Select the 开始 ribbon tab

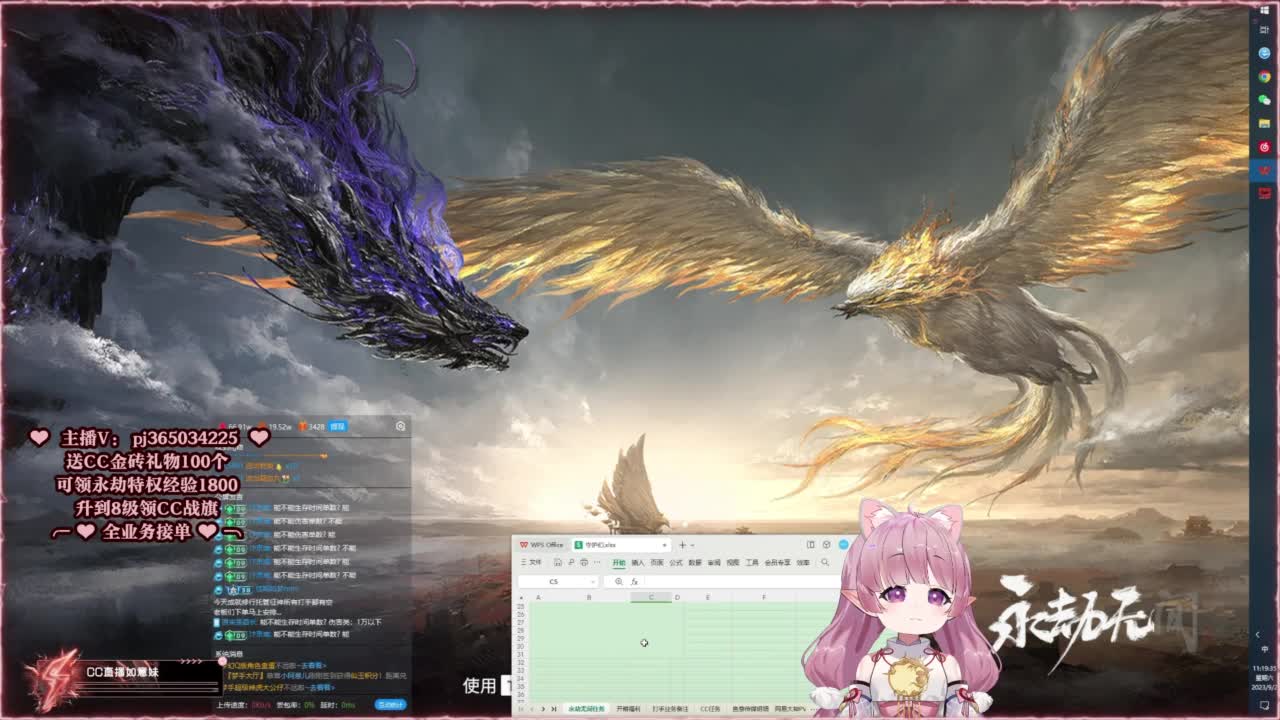tap(619, 562)
